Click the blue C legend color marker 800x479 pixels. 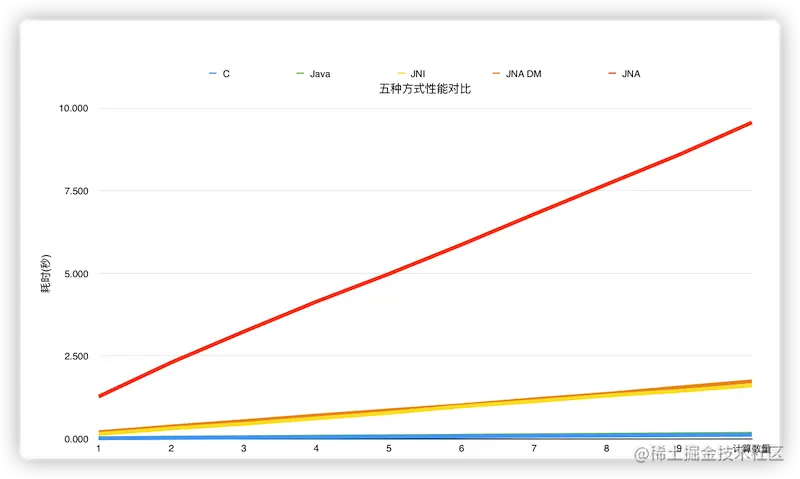[213, 74]
